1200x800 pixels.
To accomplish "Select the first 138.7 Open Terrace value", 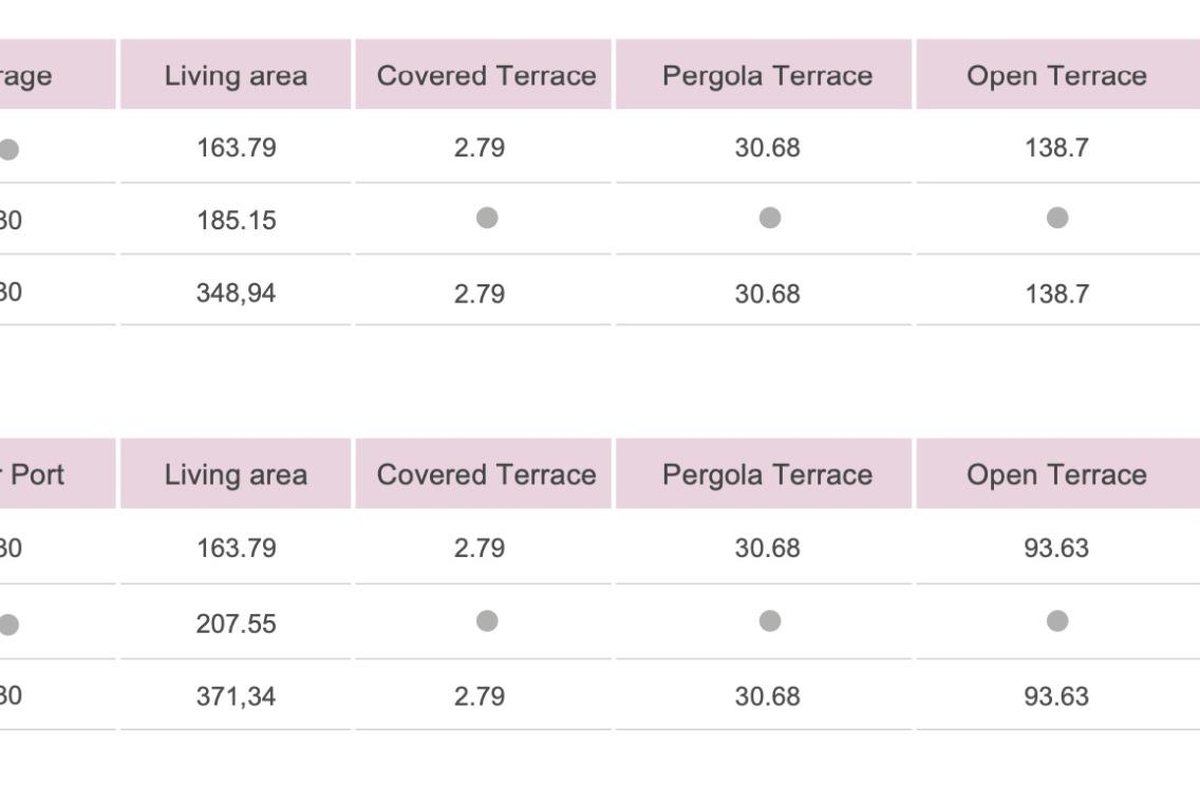I will (1056, 148).
